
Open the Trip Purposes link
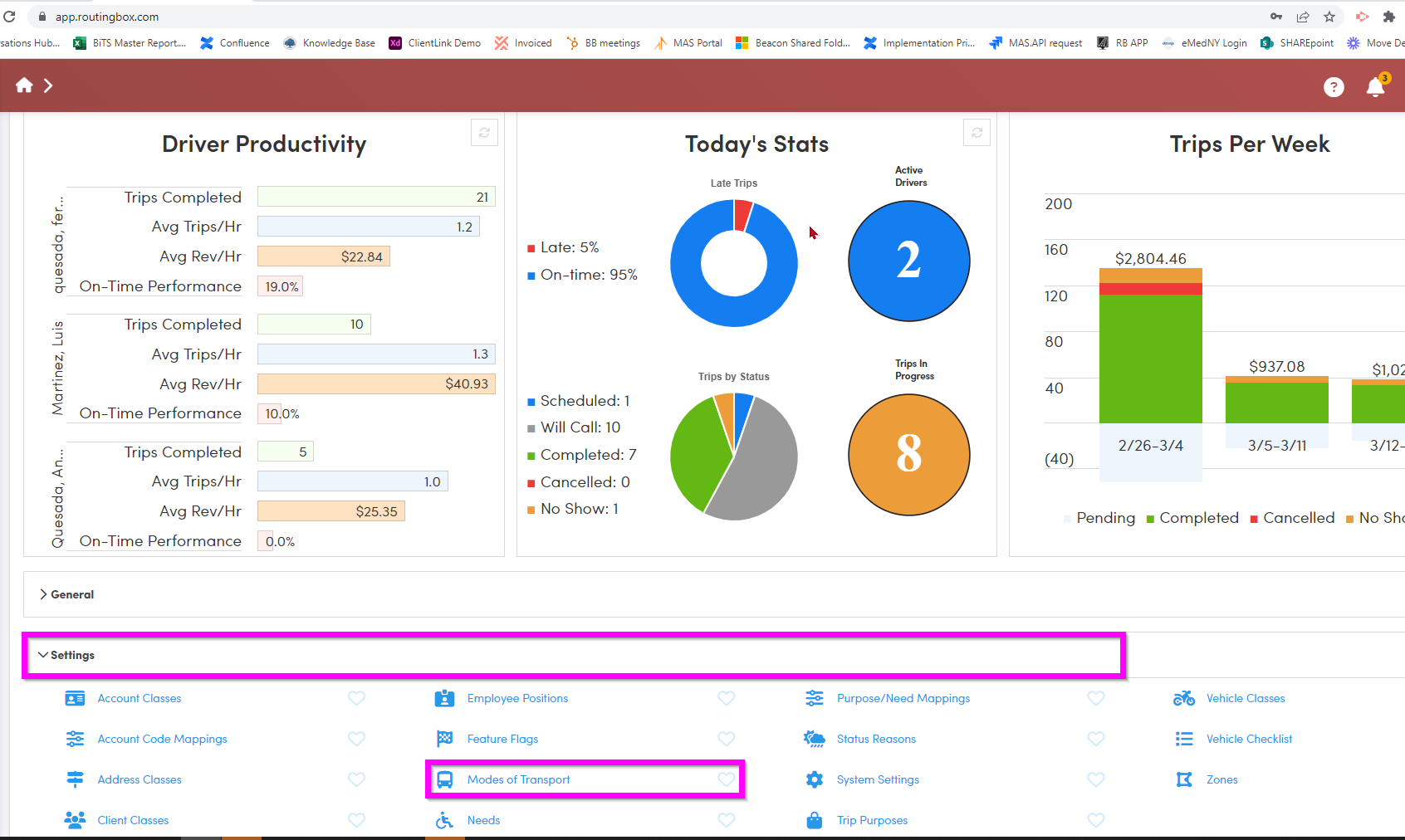(872, 821)
